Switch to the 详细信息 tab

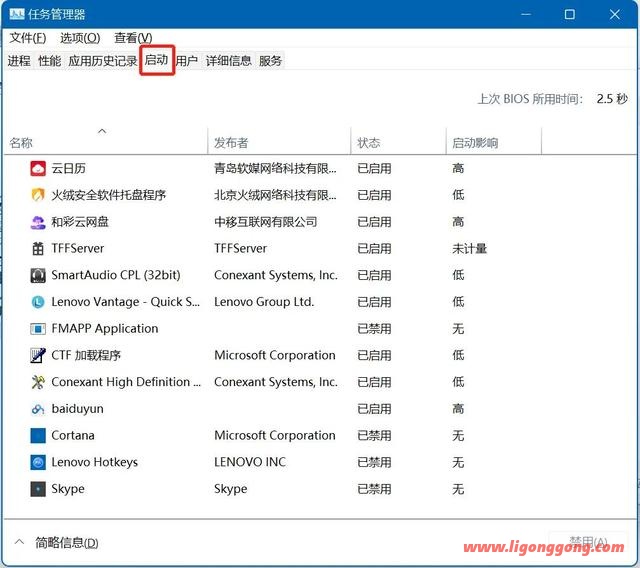[229, 61]
